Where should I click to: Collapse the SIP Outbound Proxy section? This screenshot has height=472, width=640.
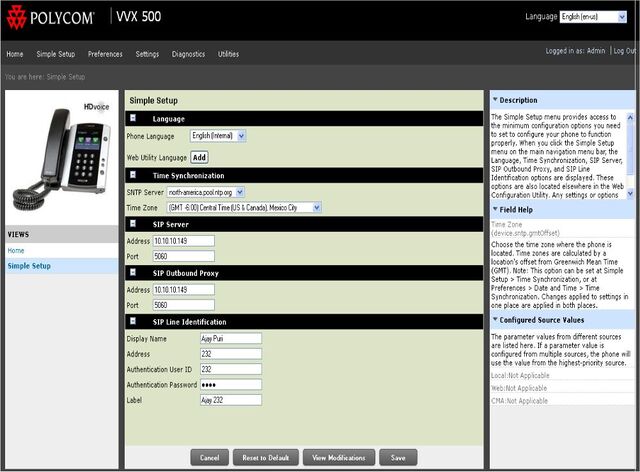(133, 273)
